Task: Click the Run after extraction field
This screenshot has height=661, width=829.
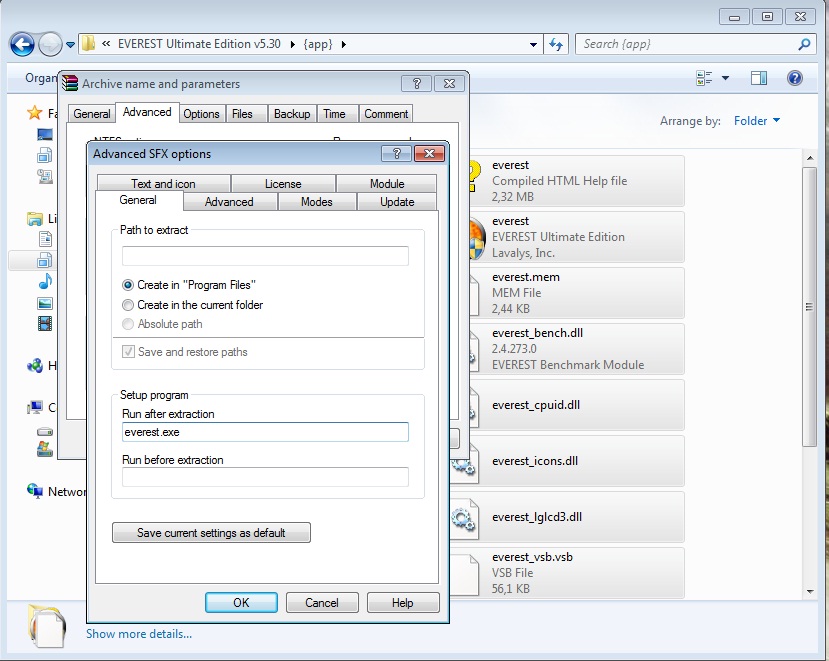Action: coord(265,432)
